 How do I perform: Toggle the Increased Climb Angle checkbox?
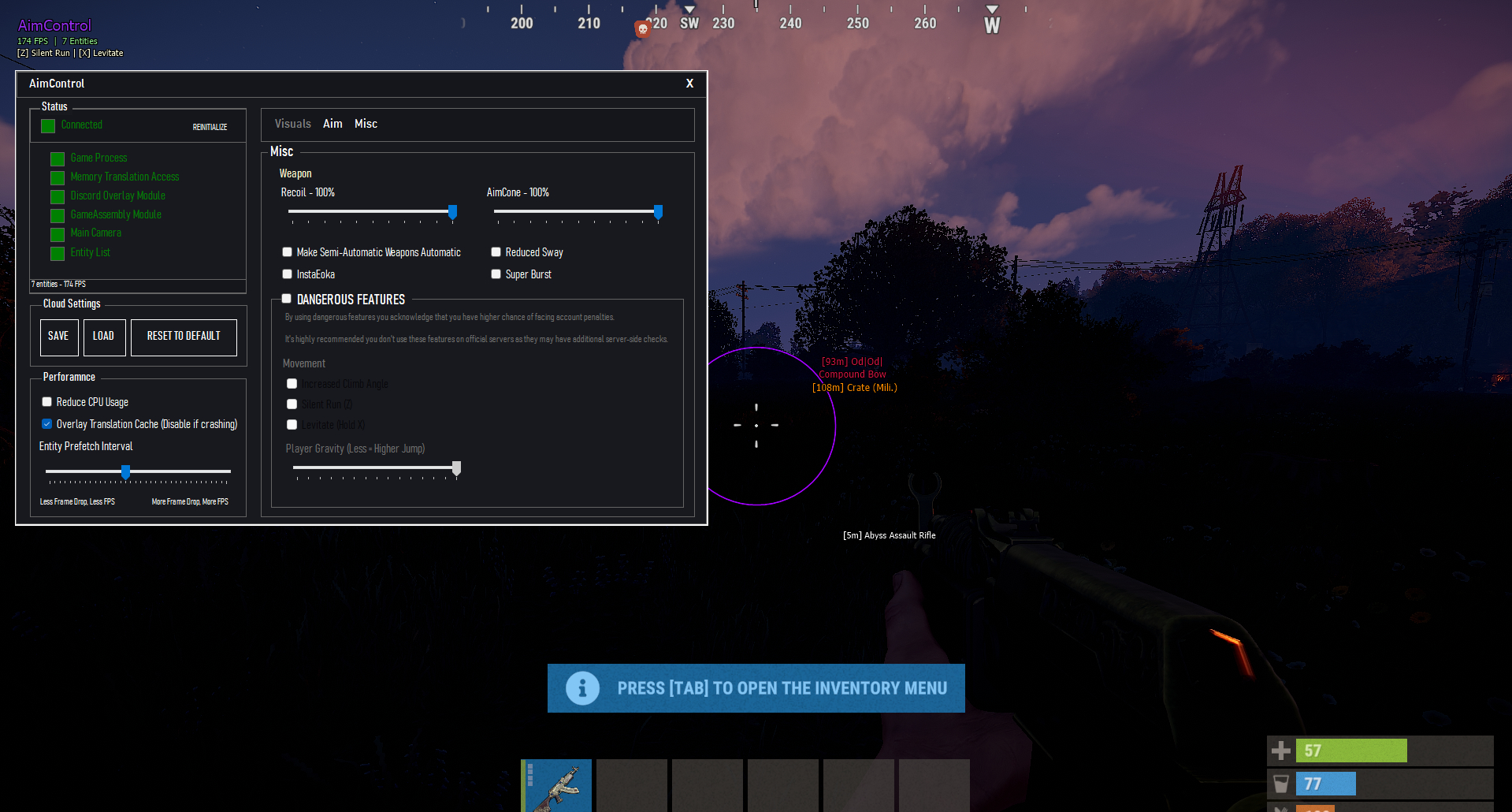292,384
